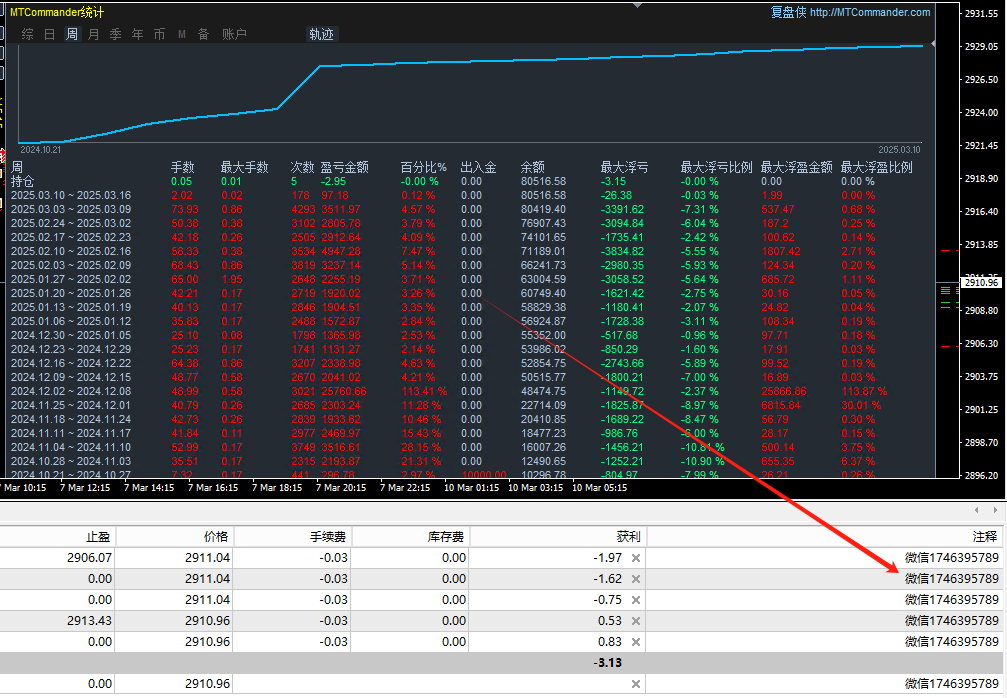Click the 百分比% column heading
The image size is (1007, 698).
423,168
